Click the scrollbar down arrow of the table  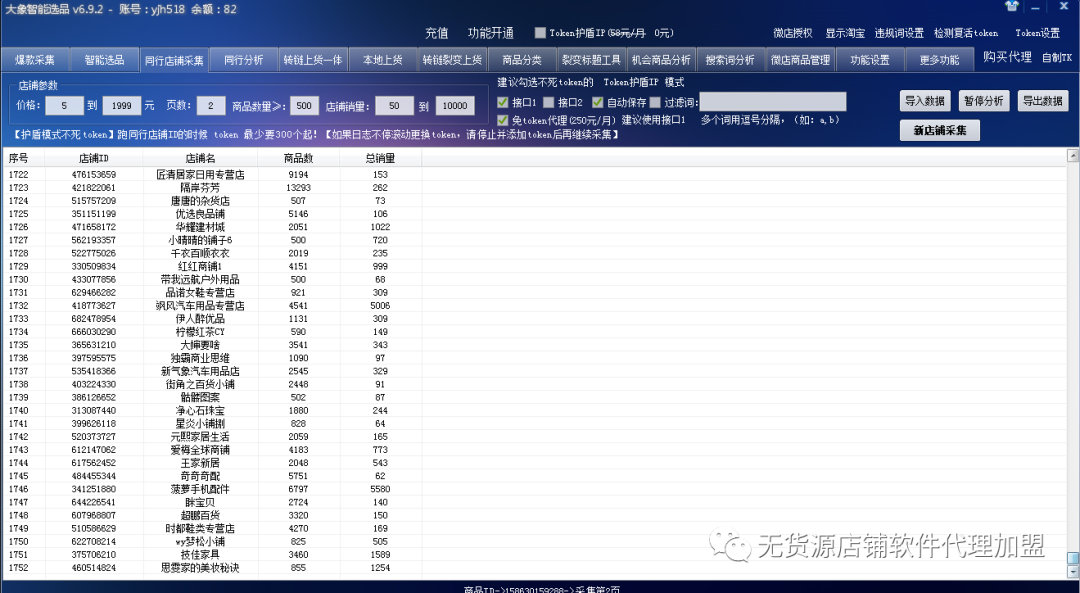click(1073, 572)
